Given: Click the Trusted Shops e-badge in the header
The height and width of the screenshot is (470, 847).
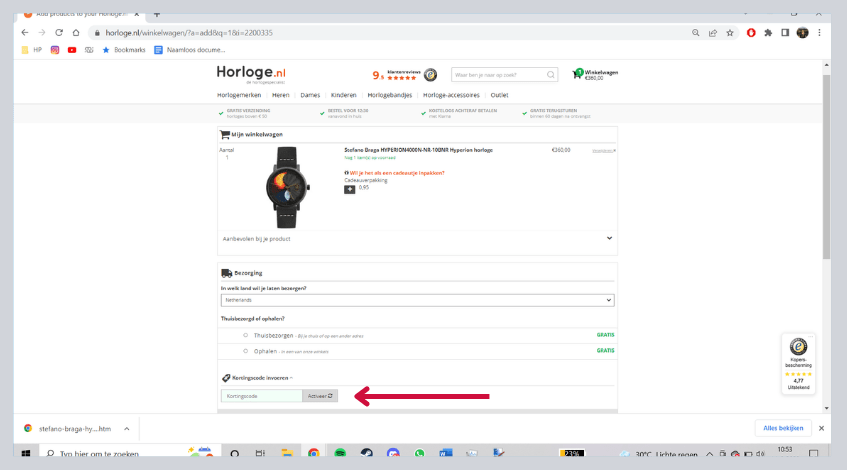Looking at the screenshot, I should tap(431, 75).
